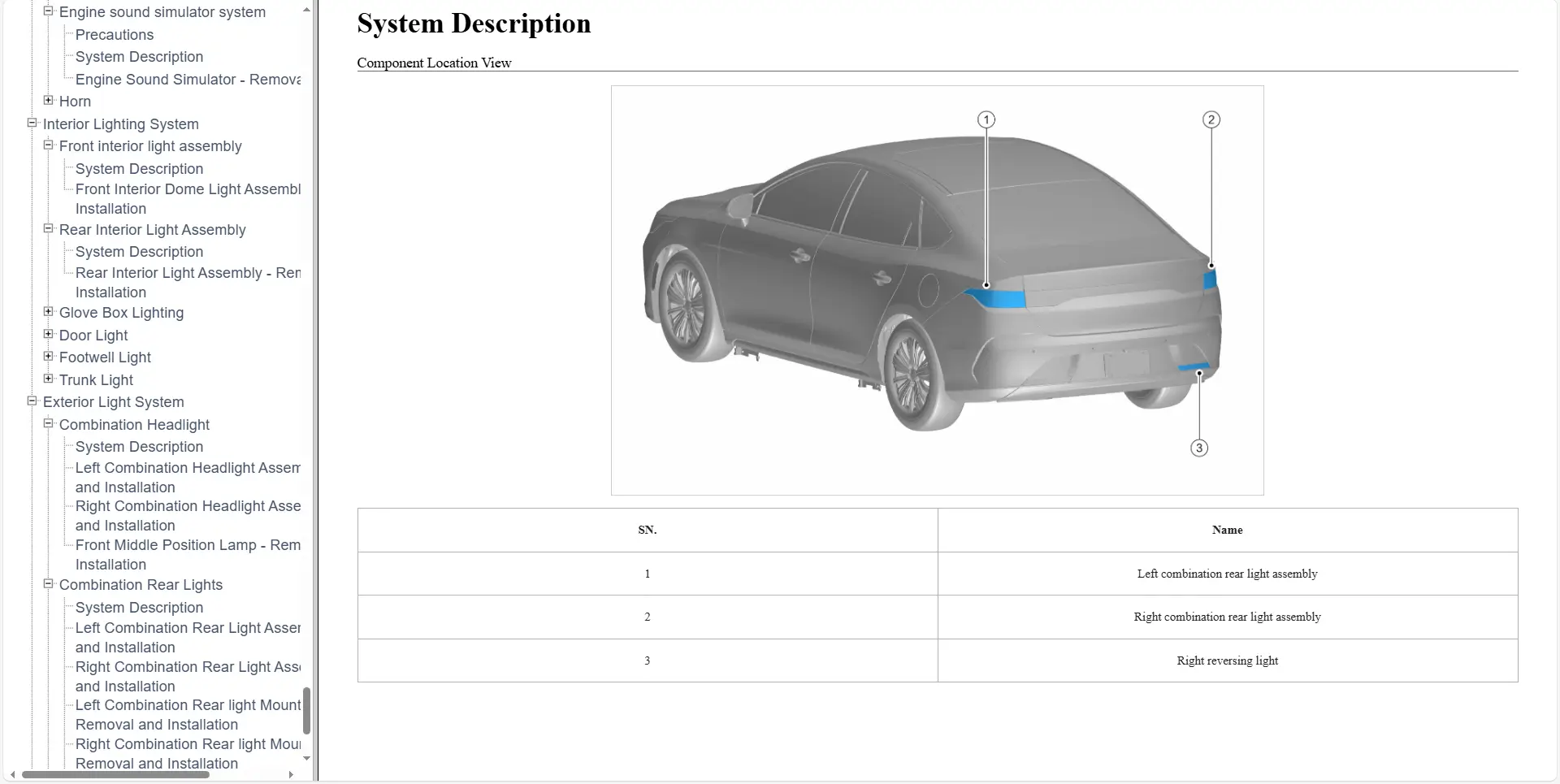Collapse the Engine sound simulator system node
Image resolution: width=1560 pixels, height=784 pixels.
point(48,11)
